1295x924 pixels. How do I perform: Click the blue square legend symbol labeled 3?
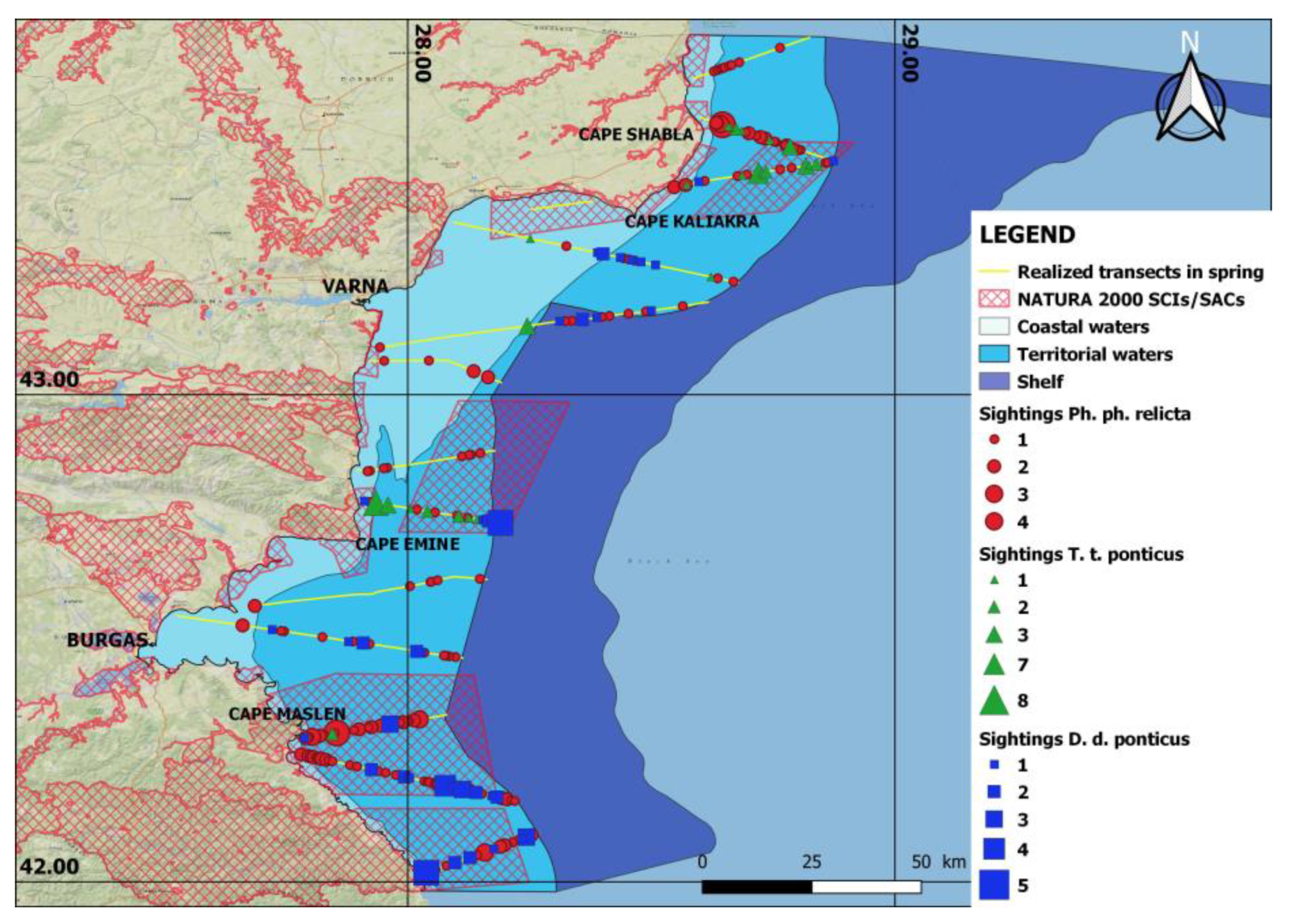[x=994, y=819]
